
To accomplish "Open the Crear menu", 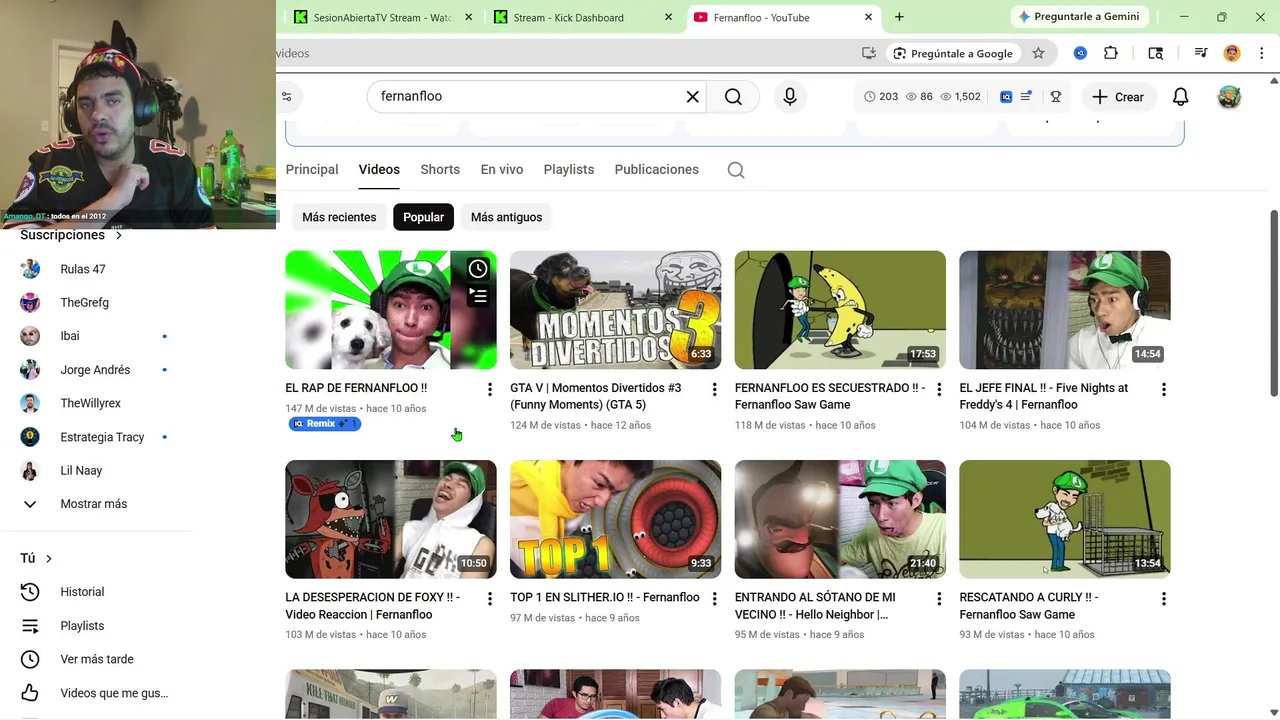I will coord(1118,97).
